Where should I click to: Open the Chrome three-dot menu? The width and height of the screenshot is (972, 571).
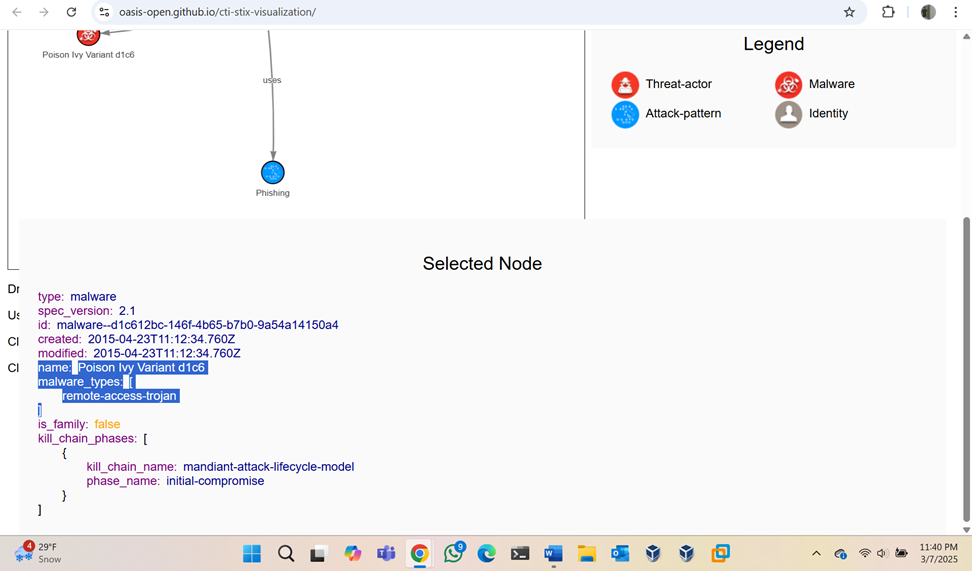(x=955, y=12)
